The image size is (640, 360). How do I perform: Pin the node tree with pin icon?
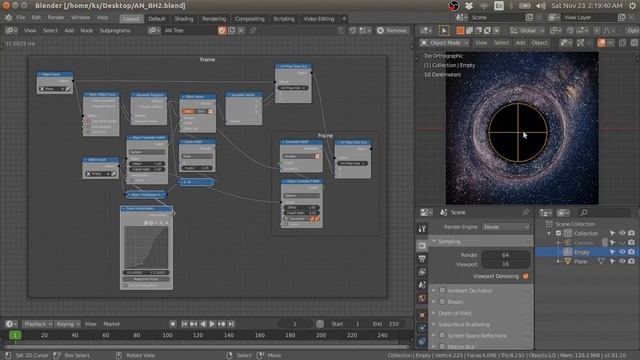[x=253, y=31]
